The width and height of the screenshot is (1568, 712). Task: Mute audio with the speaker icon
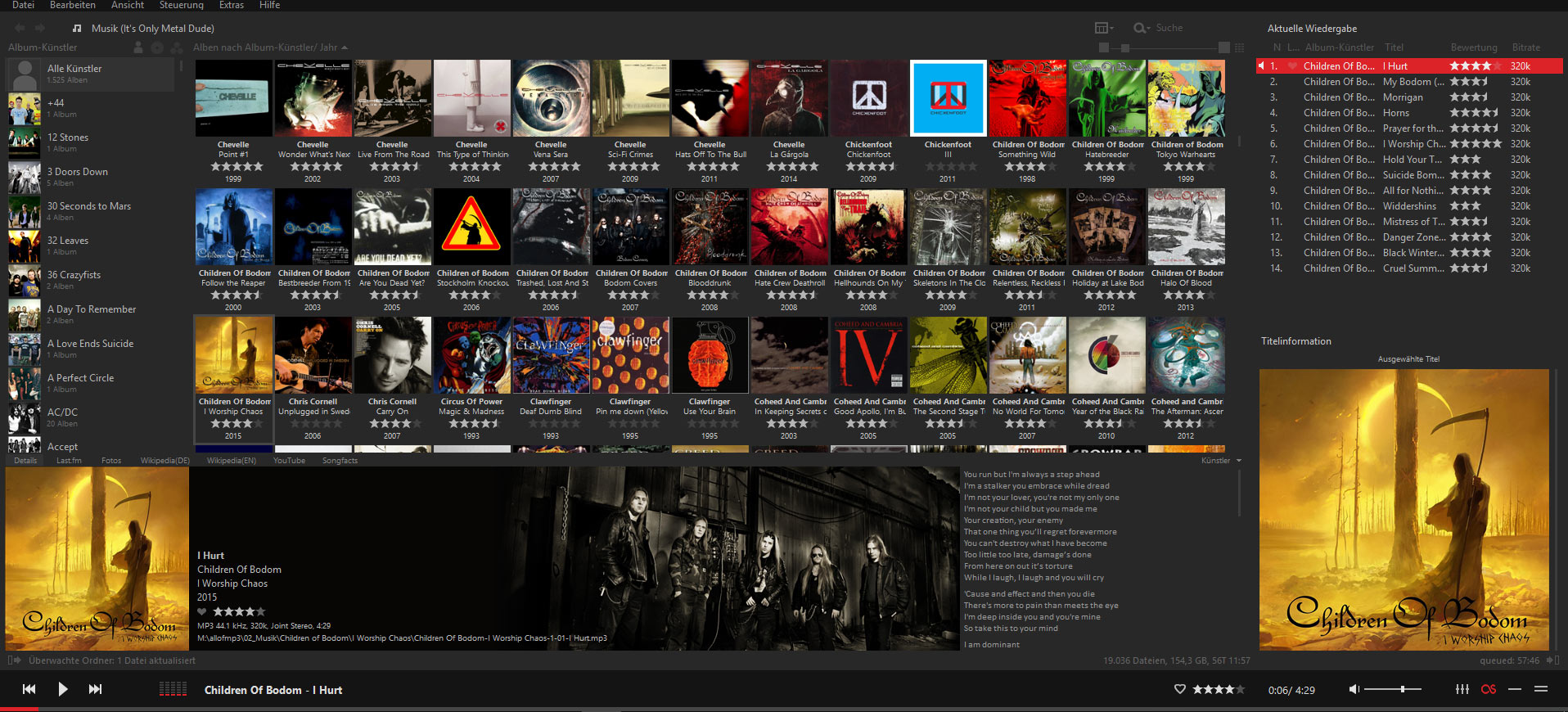1354,689
